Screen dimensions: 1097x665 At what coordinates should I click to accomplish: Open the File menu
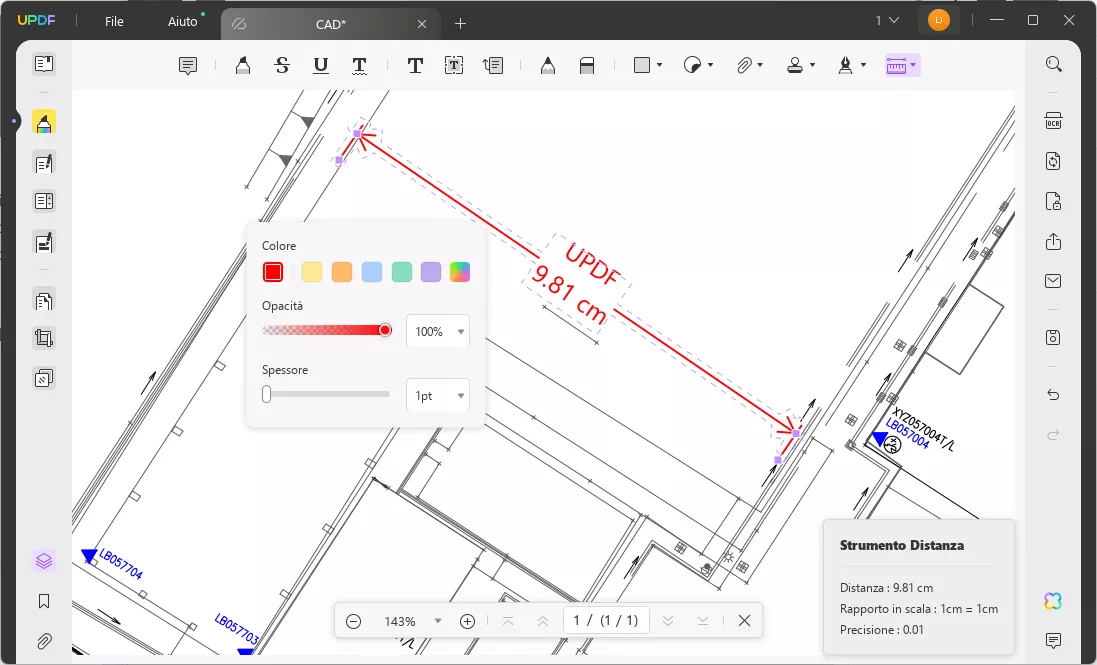pos(114,22)
